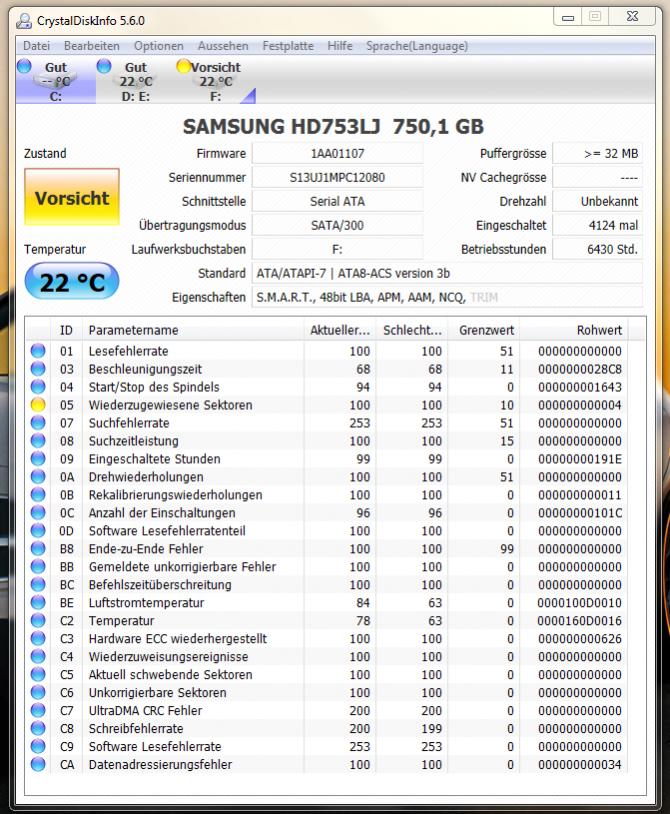The width and height of the screenshot is (670, 814).
Task: Click the CrystalDiskInfo title bar app icon
Action: [24, 21]
